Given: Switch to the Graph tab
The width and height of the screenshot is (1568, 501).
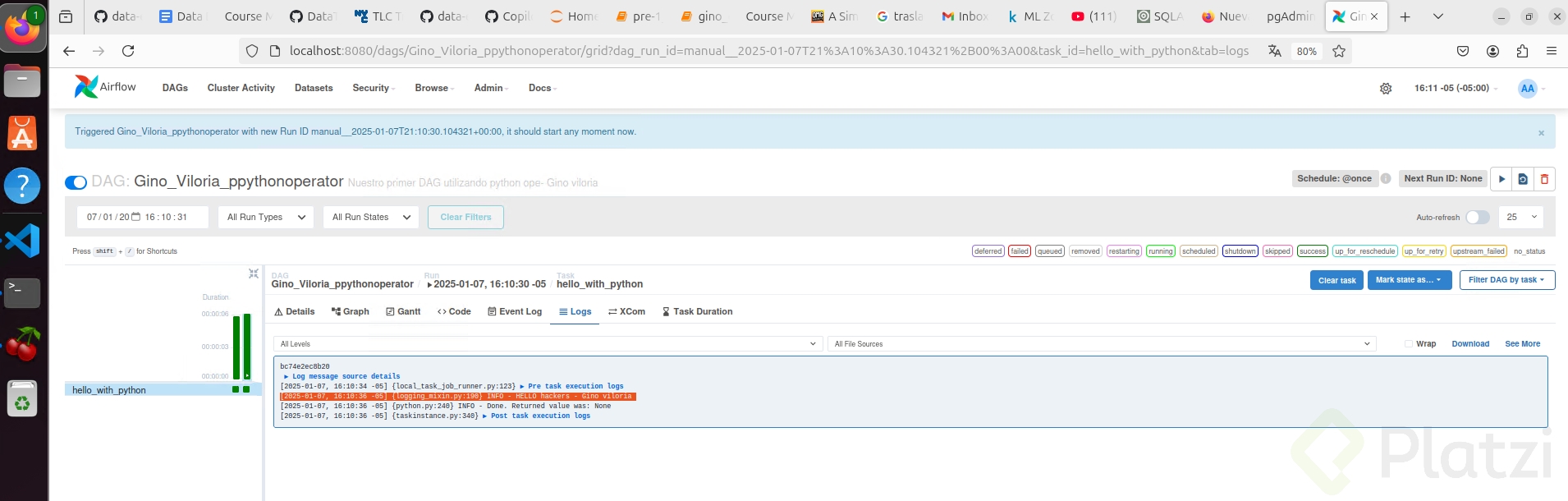Looking at the screenshot, I should point(350,311).
